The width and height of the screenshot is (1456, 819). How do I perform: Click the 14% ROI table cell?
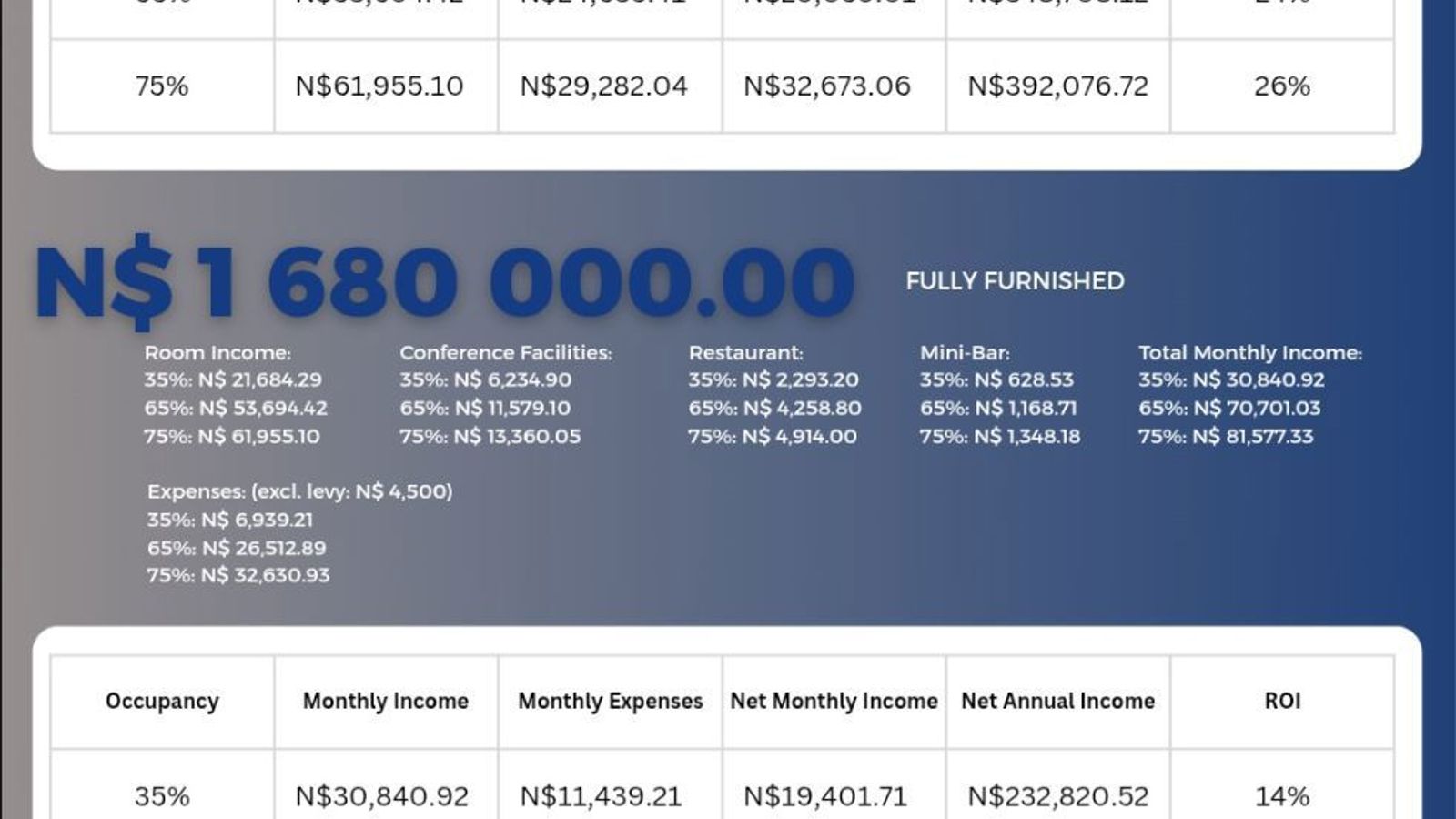tap(1282, 796)
